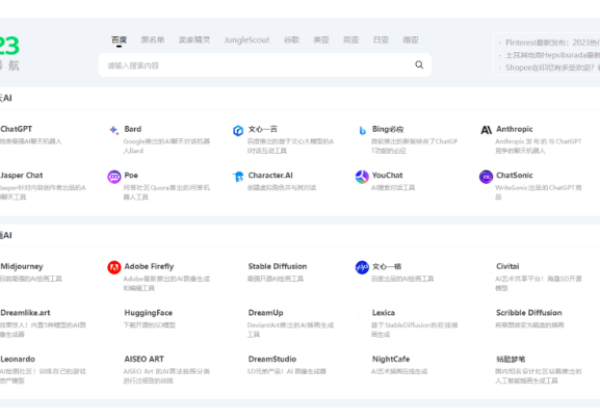Switch to the JungleScout tab
Screen dimensions: 600x420
pos(247,40)
